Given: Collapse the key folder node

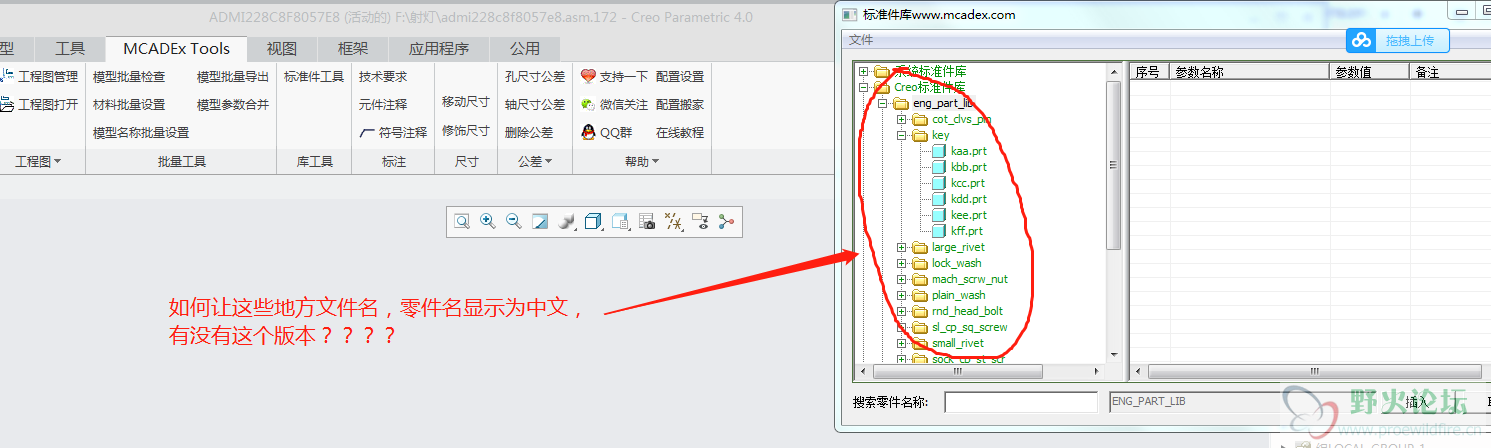Looking at the screenshot, I should 901,135.
